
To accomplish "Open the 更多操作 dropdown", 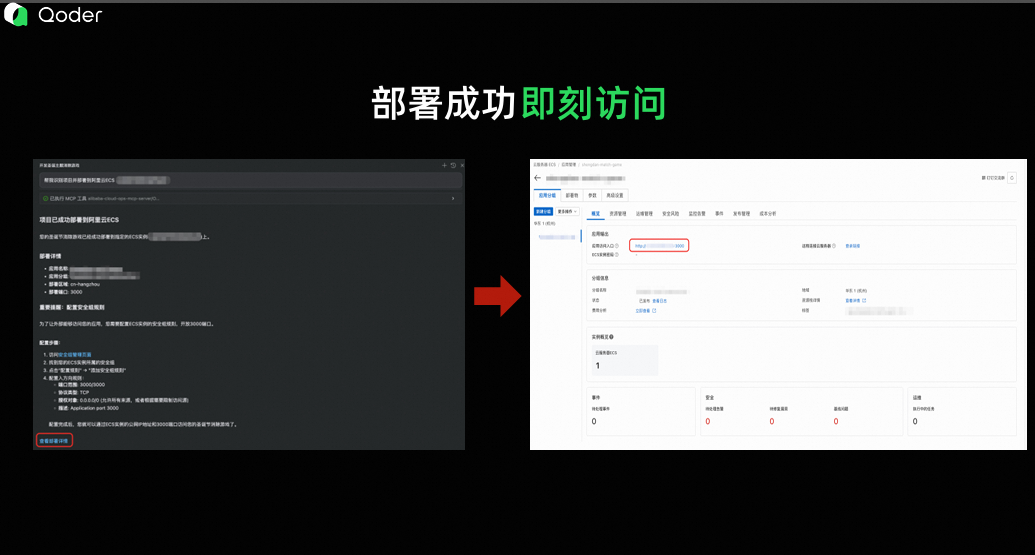I will coord(567,212).
